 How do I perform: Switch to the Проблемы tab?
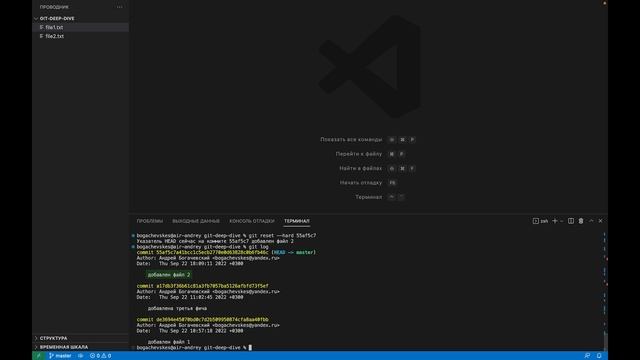(x=150, y=221)
